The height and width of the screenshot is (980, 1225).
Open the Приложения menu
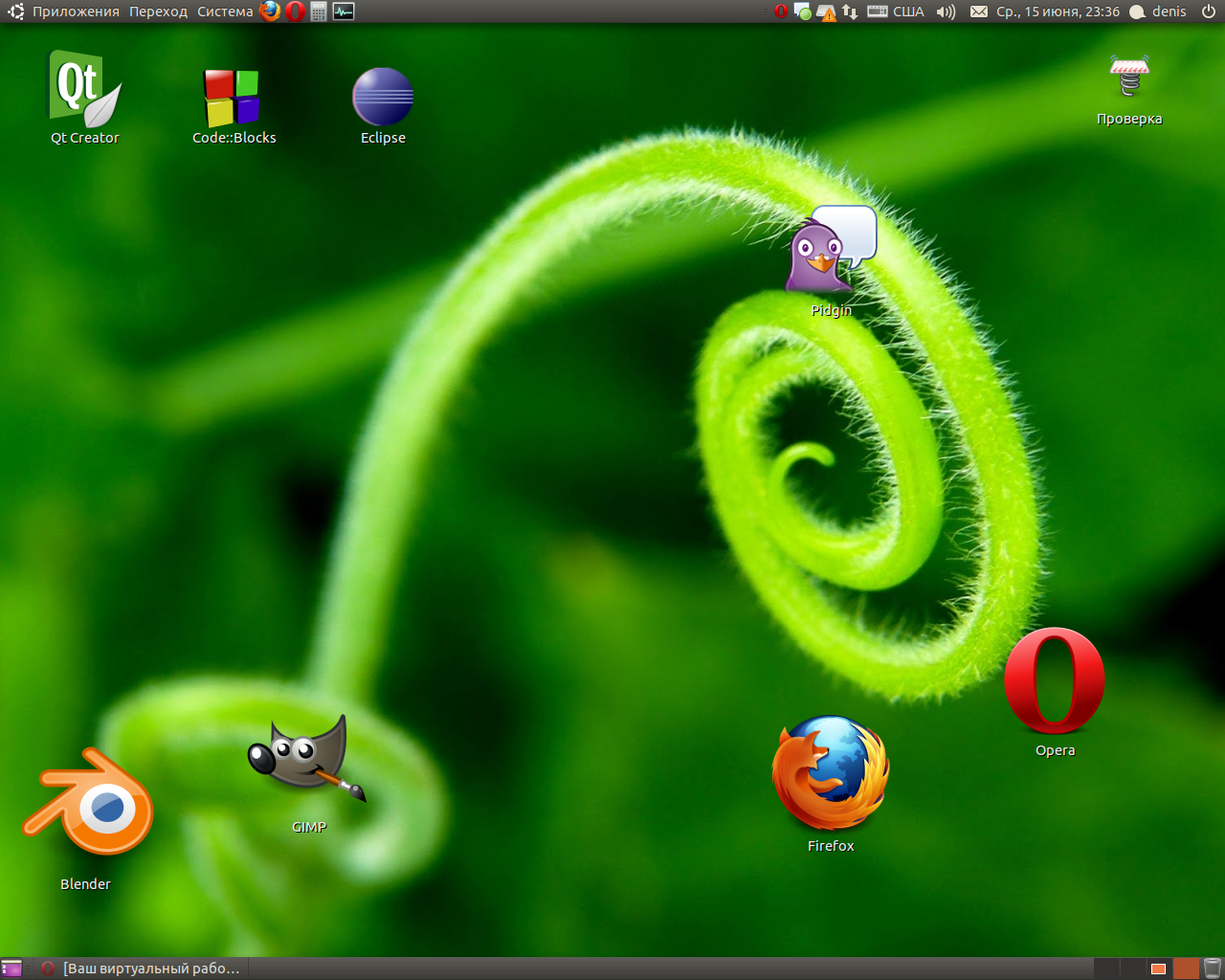75,11
